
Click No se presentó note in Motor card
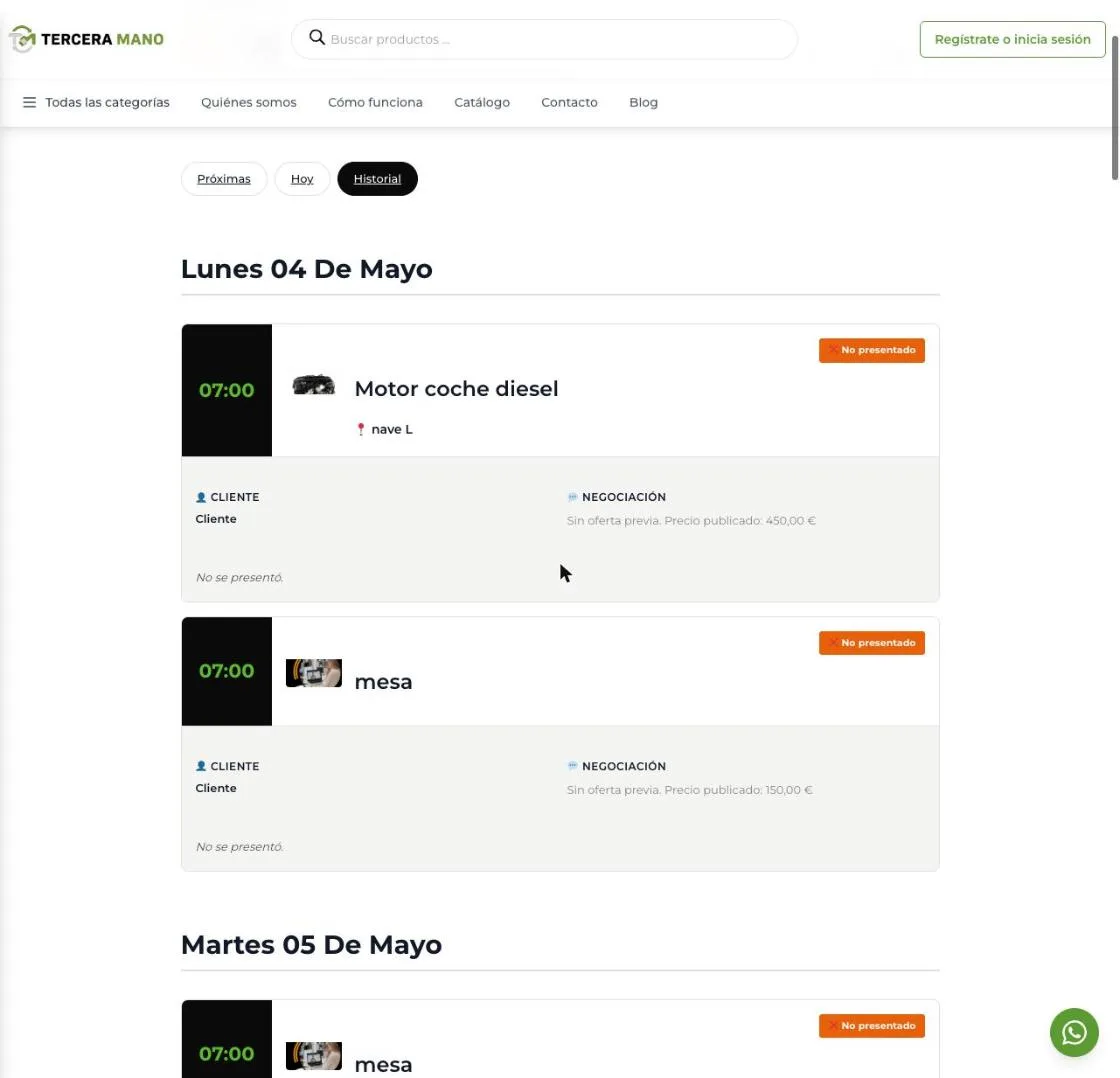click(239, 577)
